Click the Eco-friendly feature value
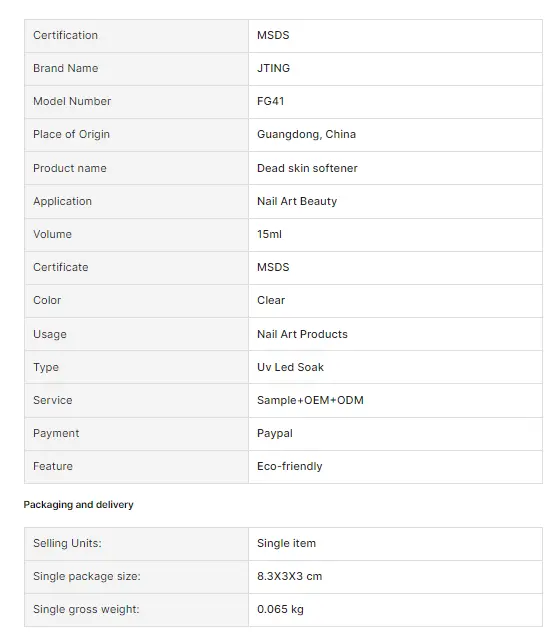 (x=290, y=466)
